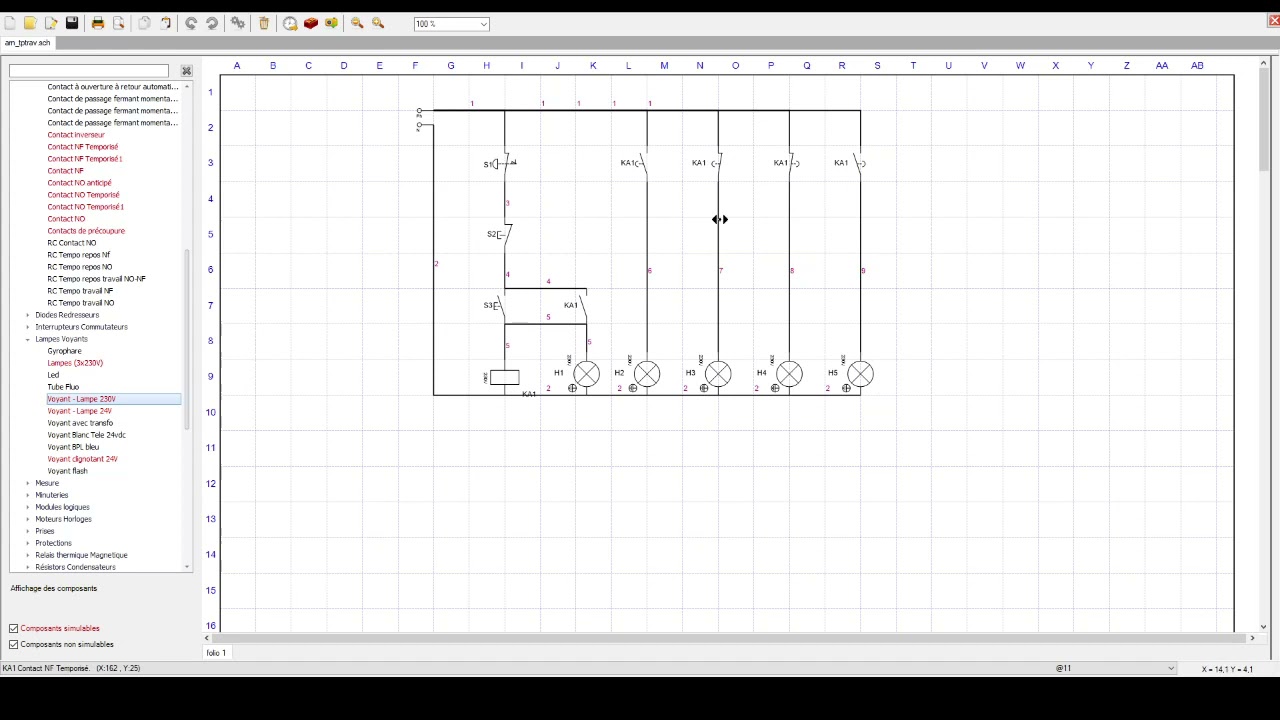The image size is (1280, 720).
Task: Select Contact inverseur component
Action: point(76,135)
